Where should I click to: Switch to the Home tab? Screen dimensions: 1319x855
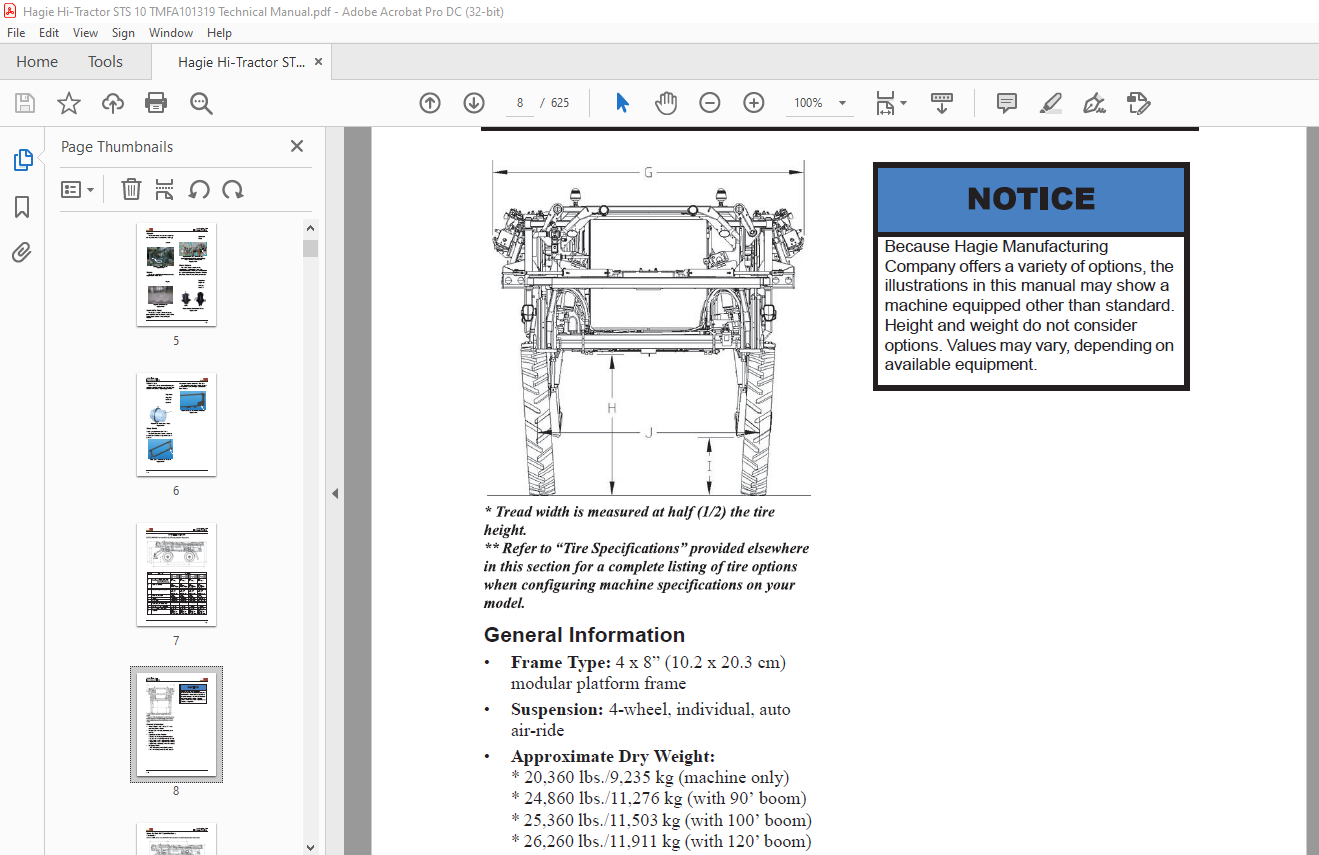[37, 62]
